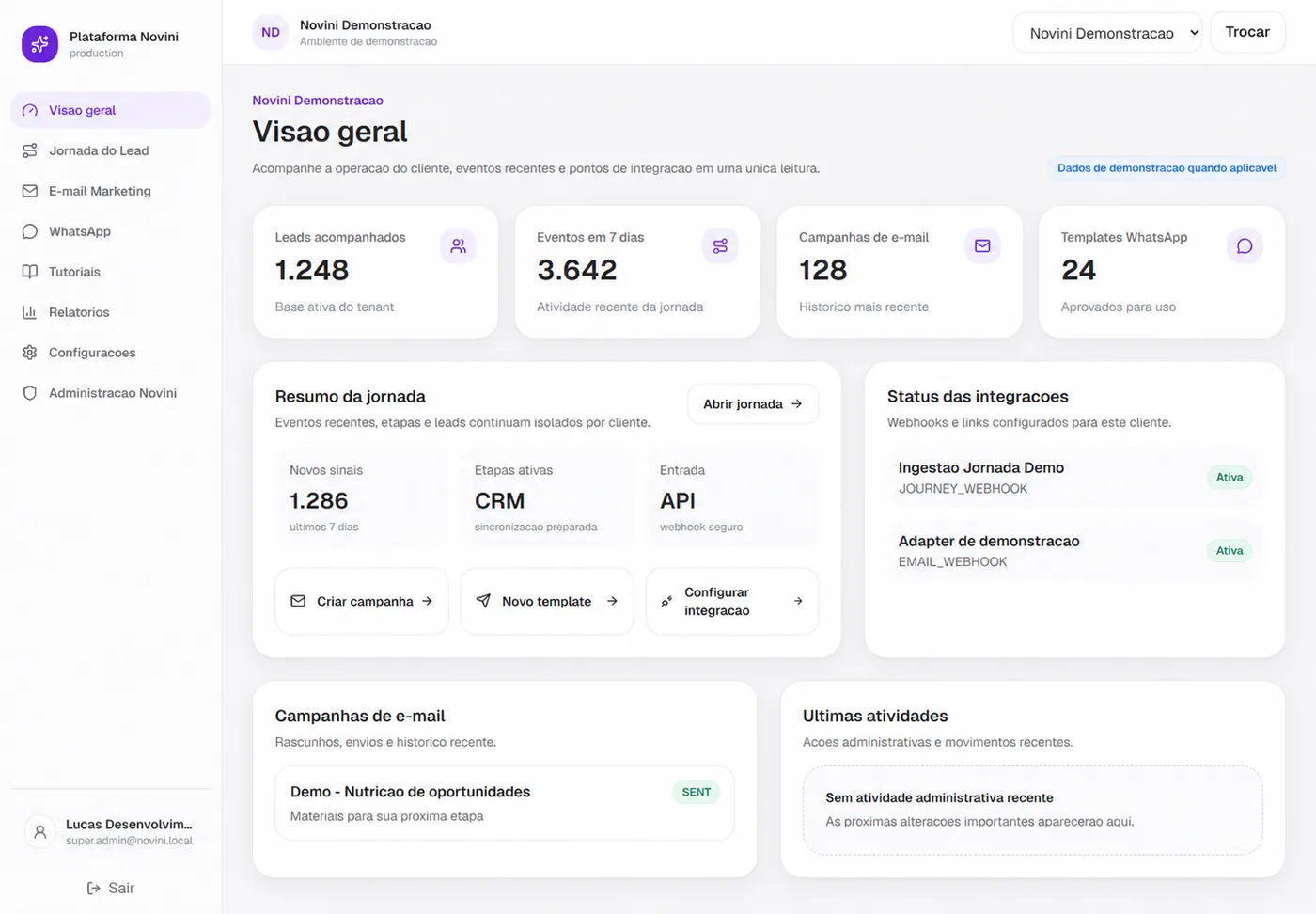Click Abrir jornada button
This screenshot has height=914, width=1316.
pos(753,404)
